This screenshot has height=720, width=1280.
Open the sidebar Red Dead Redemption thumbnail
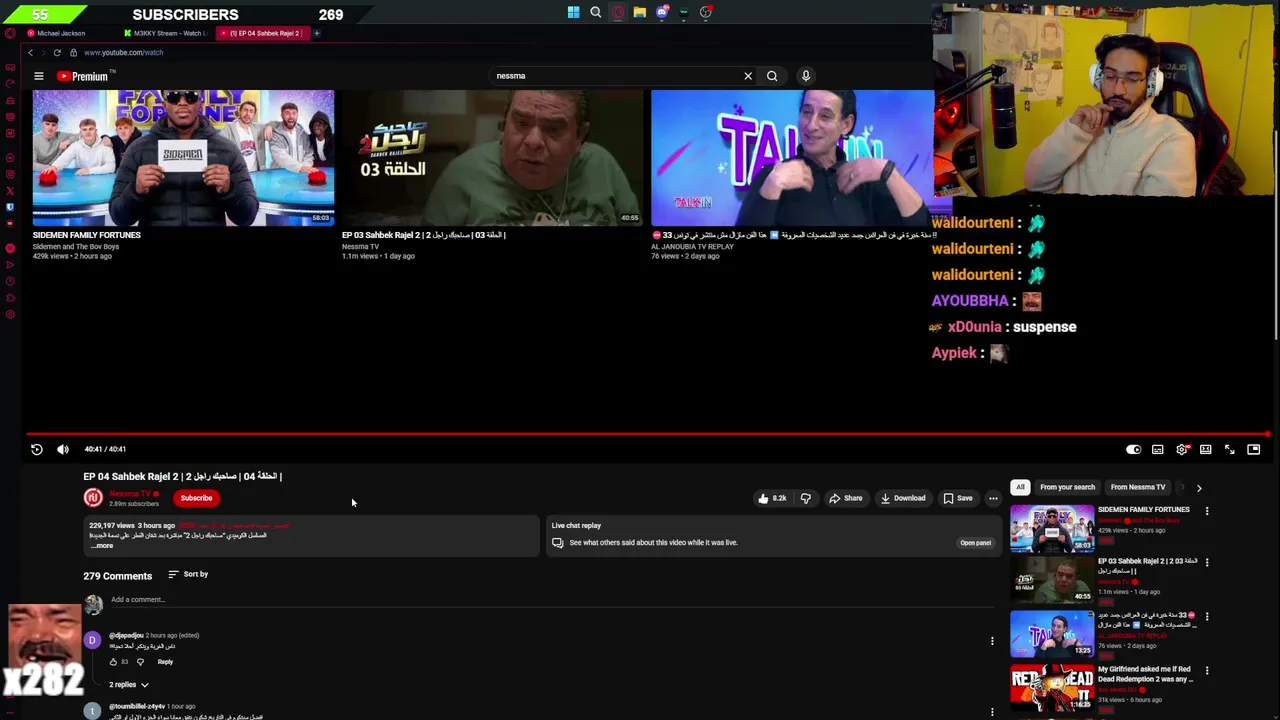[1052, 687]
